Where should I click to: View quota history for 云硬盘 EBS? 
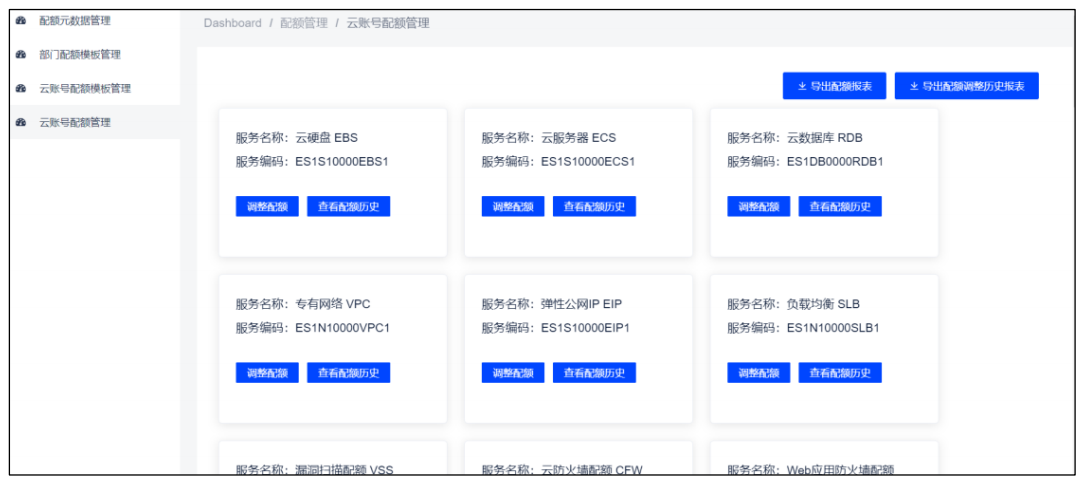click(349, 206)
